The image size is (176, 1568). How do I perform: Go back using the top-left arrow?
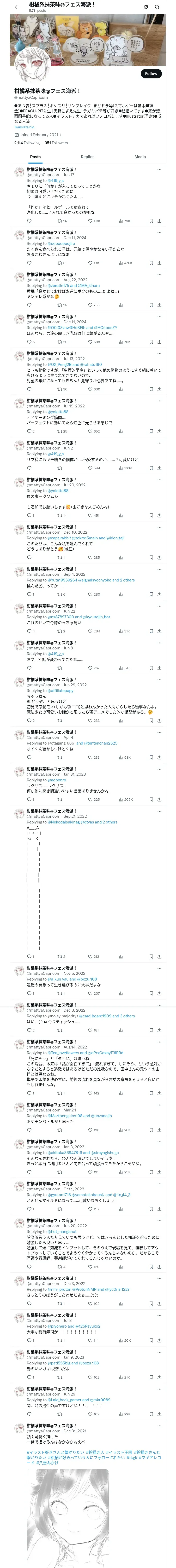point(17,7)
